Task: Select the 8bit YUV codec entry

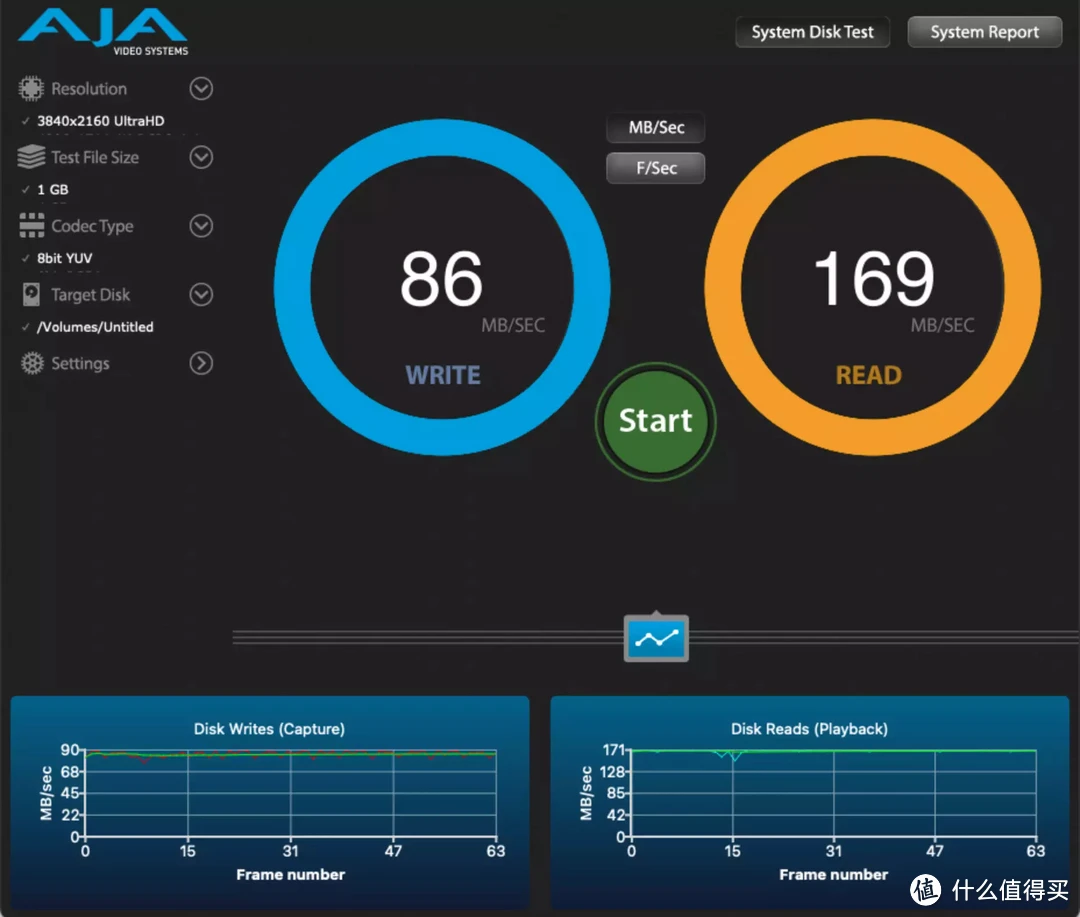Action: 65,258
